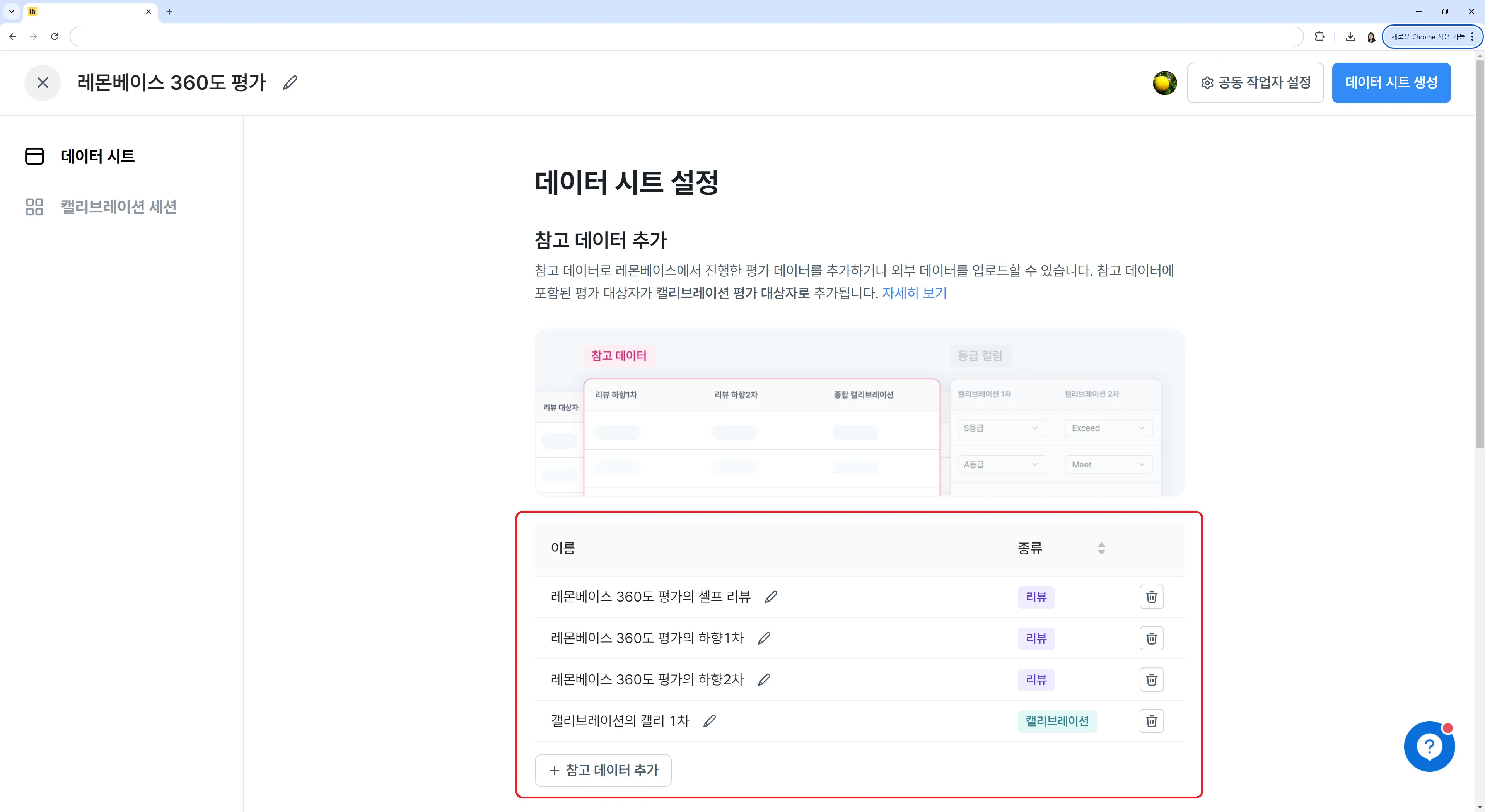Click the 리뷰 tag in 하향2차 row
1485x812 pixels.
[x=1036, y=680]
